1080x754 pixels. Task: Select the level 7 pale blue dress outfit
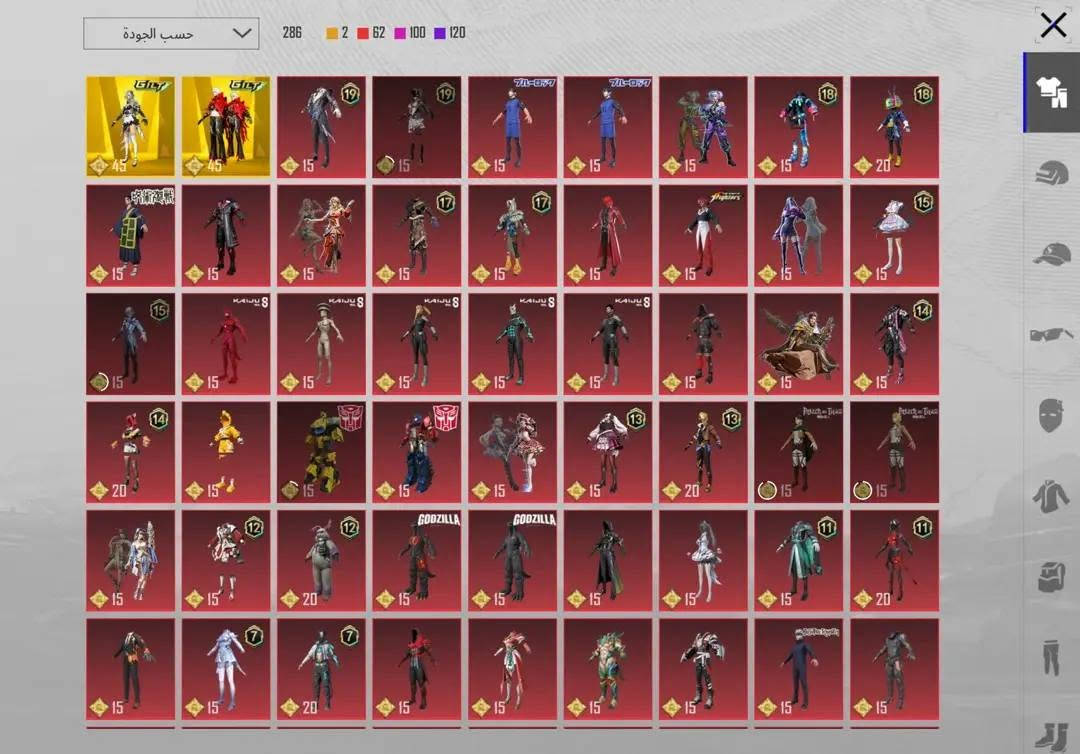coord(226,669)
